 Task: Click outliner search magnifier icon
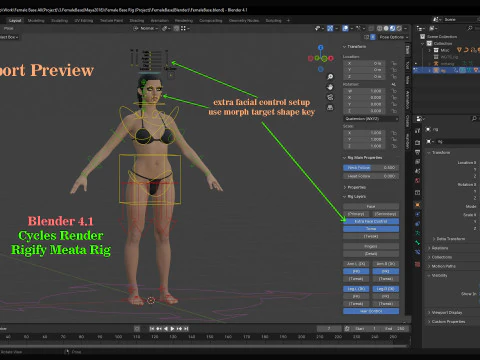click(470, 28)
